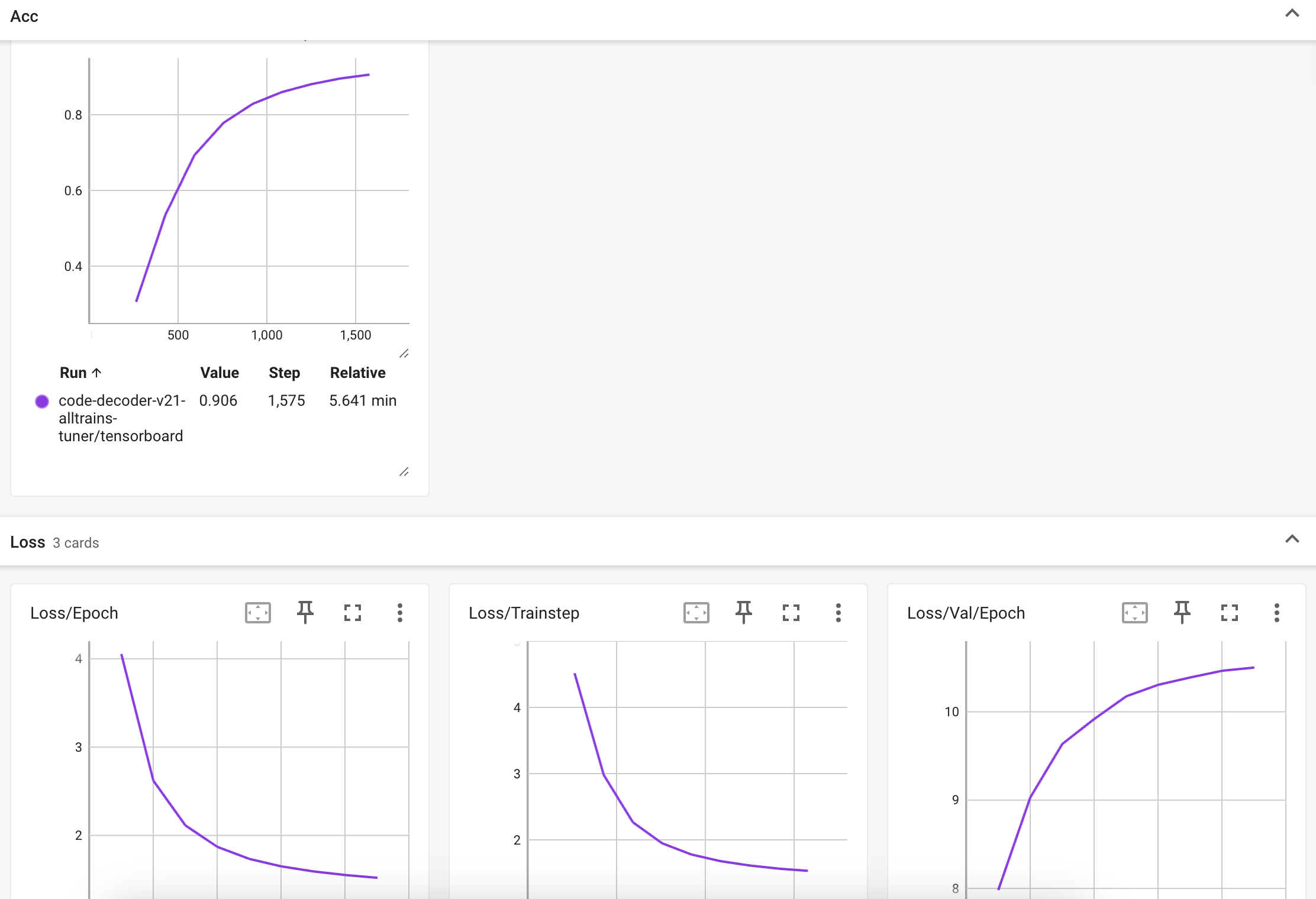Toggle full size view of Loss/Val/Epoch chart
This screenshot has height=899, width=1316.
click(1230, 613)
